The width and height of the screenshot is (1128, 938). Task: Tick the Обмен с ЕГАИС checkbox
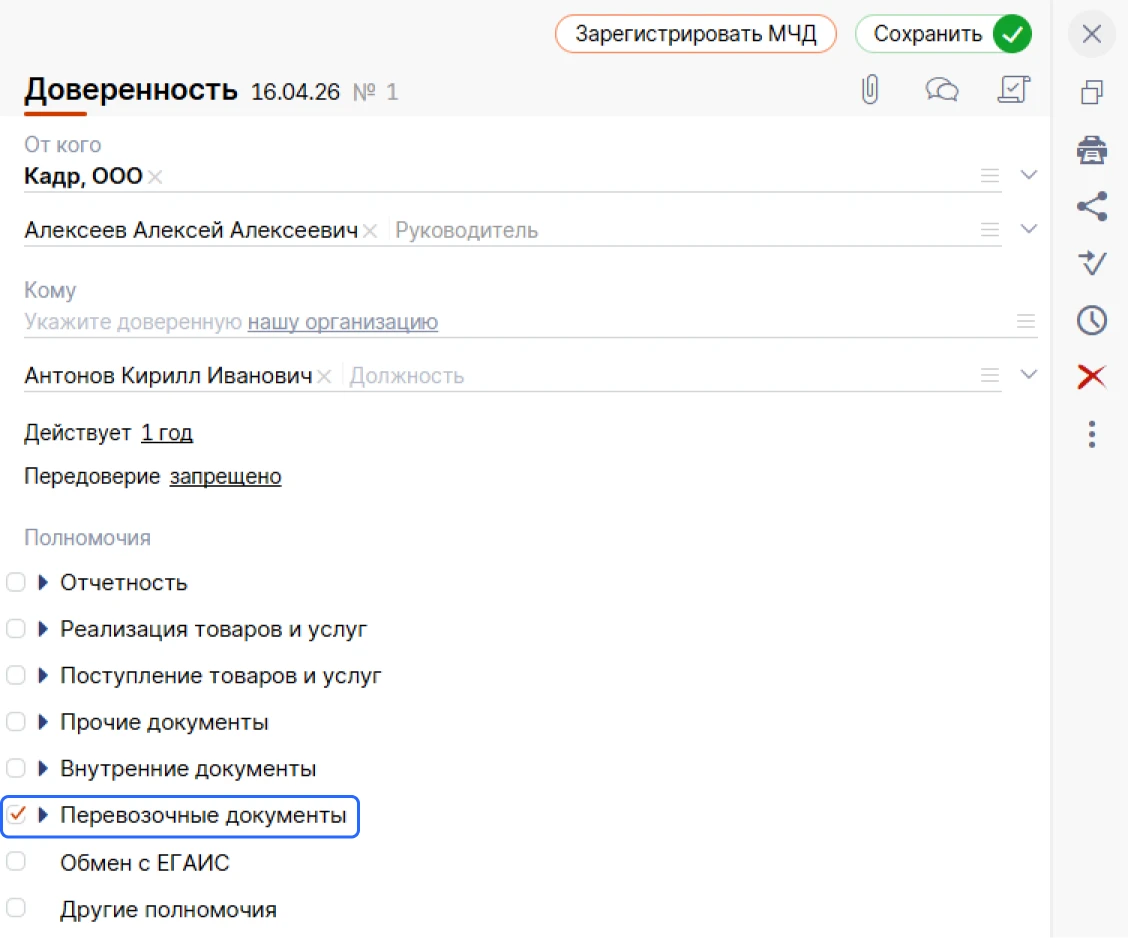(16, 862)
